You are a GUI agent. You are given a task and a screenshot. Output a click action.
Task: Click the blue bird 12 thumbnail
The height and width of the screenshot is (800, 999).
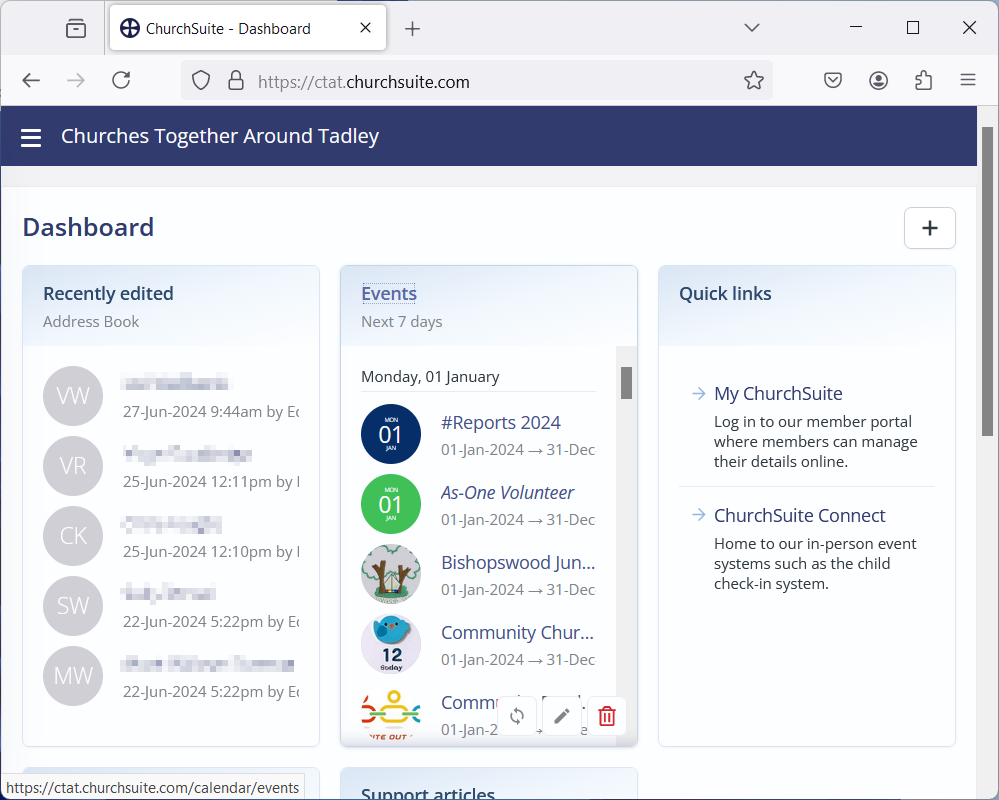(391, 644)
